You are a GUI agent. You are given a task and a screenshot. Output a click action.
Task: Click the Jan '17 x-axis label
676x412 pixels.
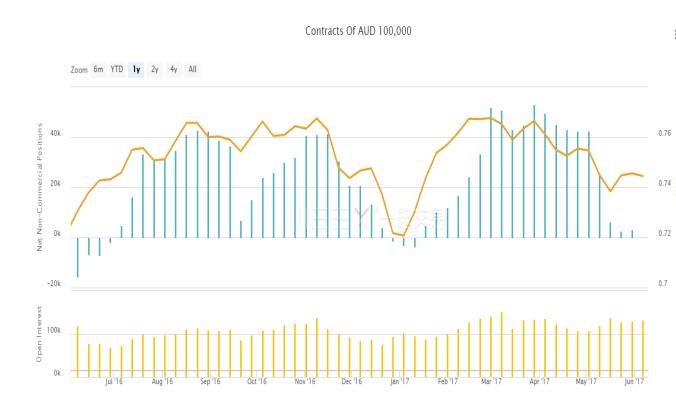click(400, 381)
